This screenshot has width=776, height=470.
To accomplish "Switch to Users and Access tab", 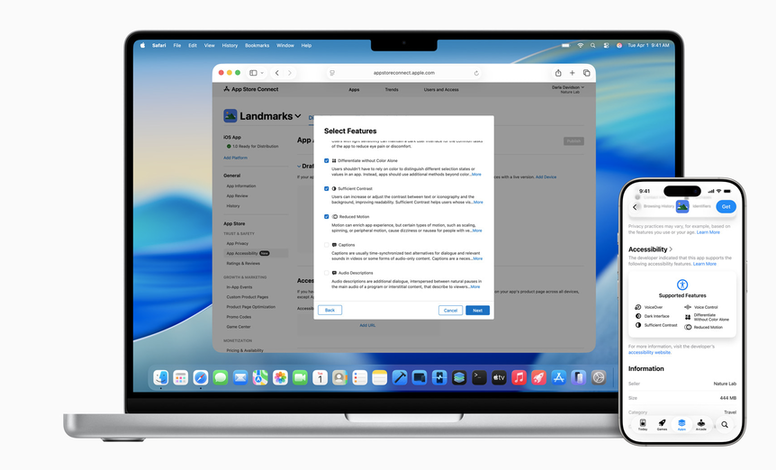I will click(x=441, y=90).
